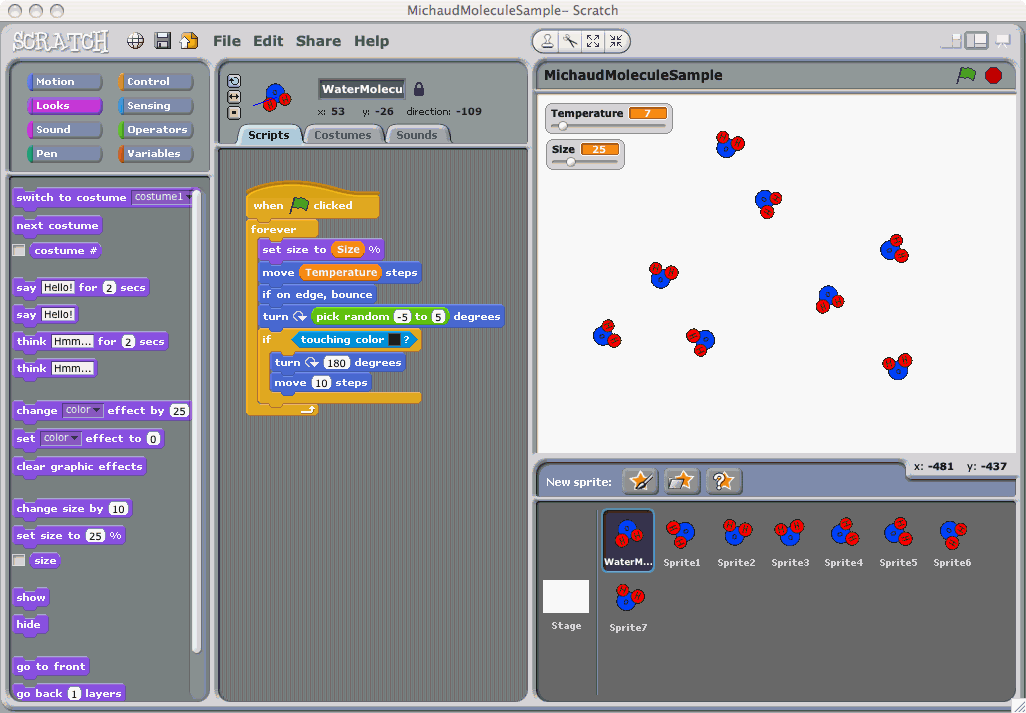The image size is (1026, 713).
Task: Open the Share menu
Action: pos(318,41)
